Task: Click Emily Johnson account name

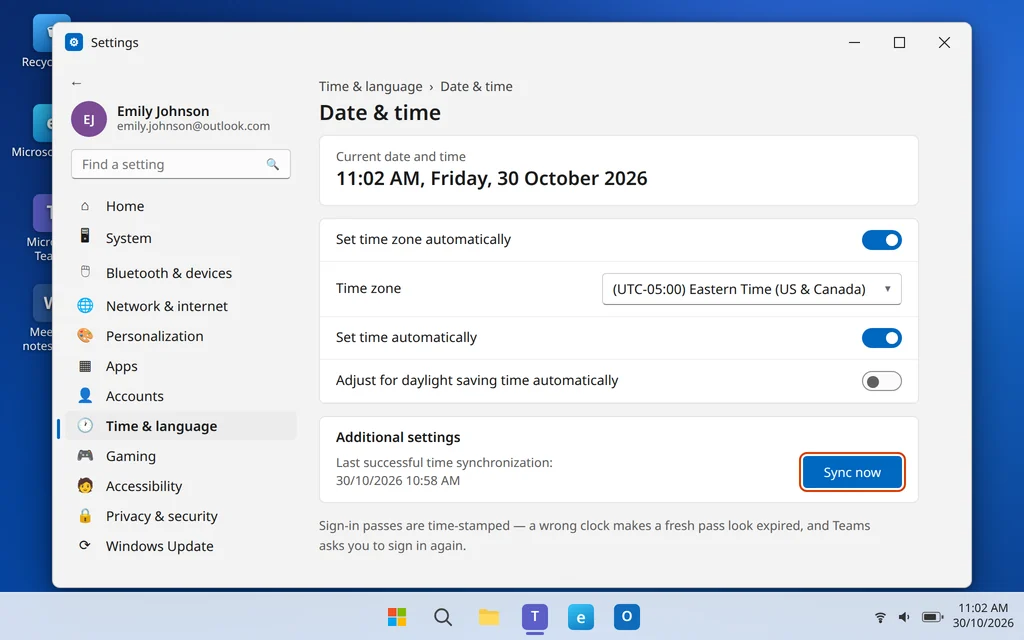Action: click(163, 111)
